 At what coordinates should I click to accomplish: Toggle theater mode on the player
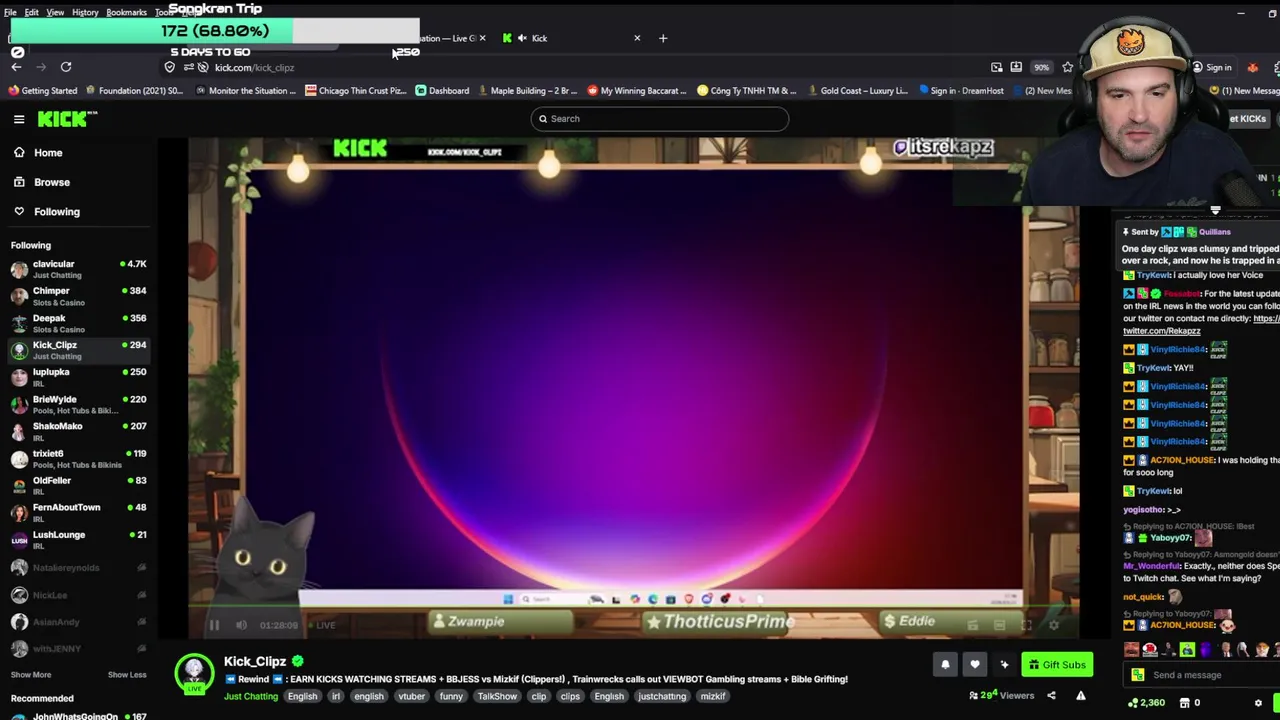[x=999, y=626]
